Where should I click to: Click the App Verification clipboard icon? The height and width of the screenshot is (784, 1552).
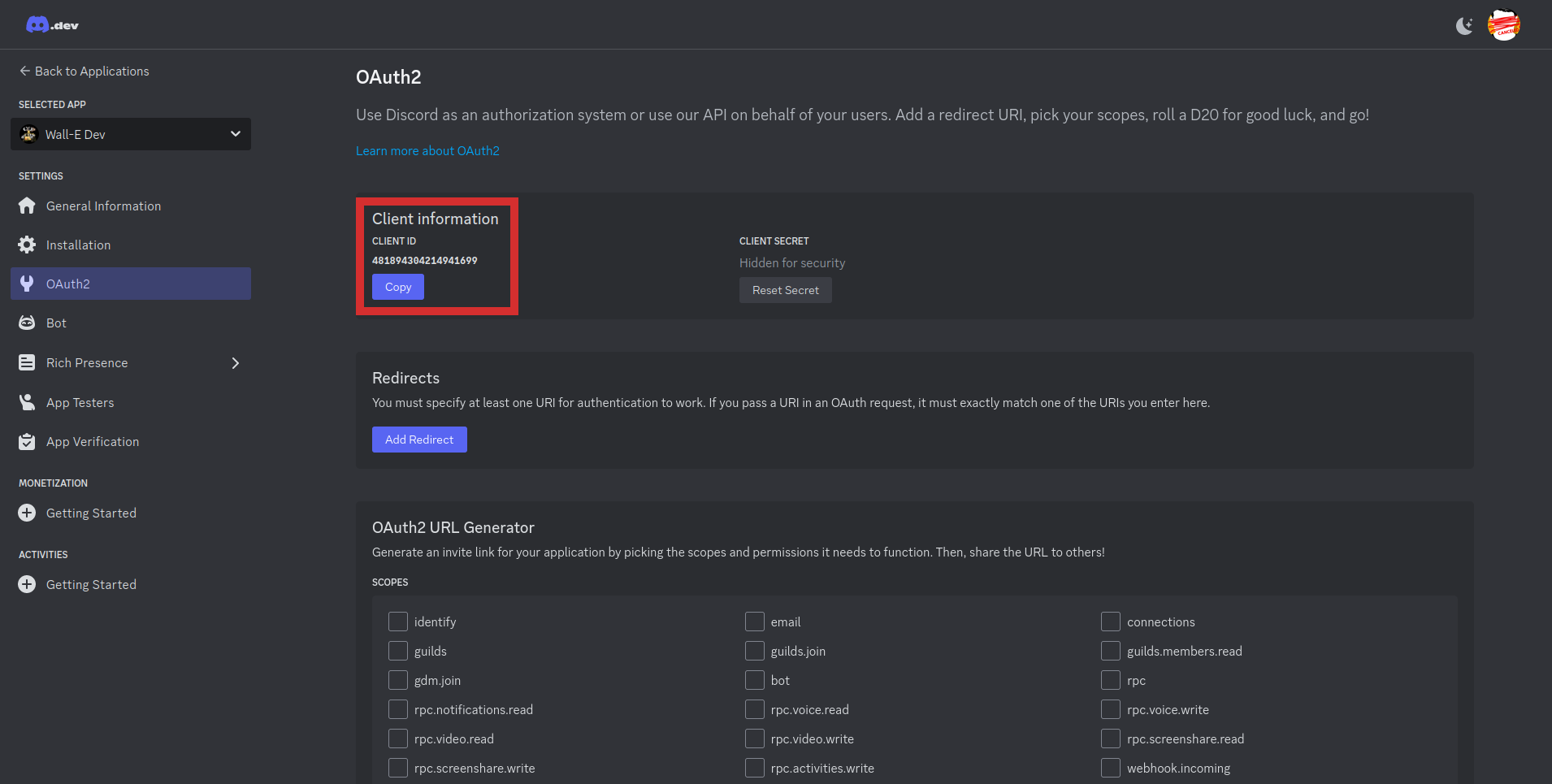pyautogui.click(x=27, y=441)
